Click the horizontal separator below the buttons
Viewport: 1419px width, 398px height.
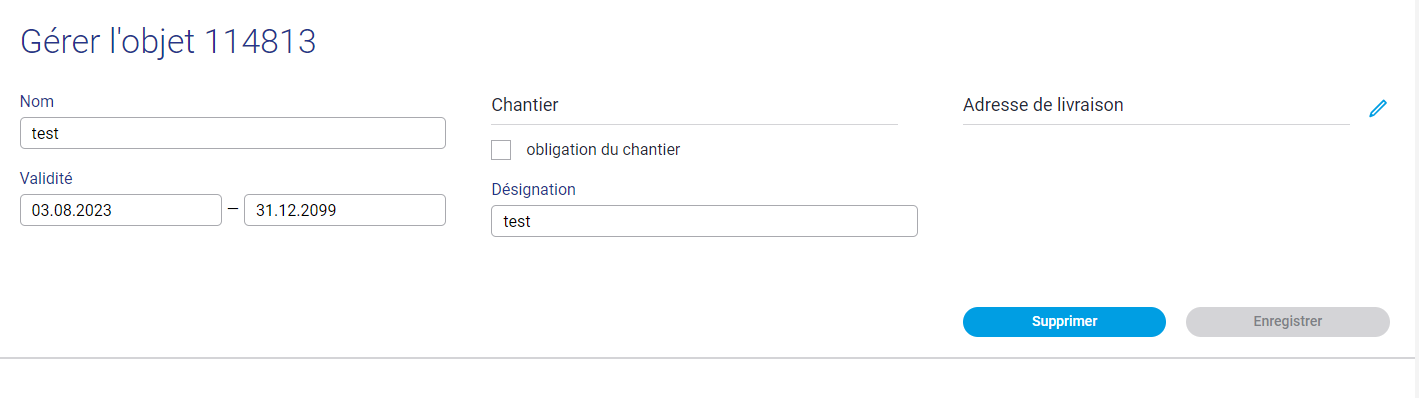tap(709, 357)
